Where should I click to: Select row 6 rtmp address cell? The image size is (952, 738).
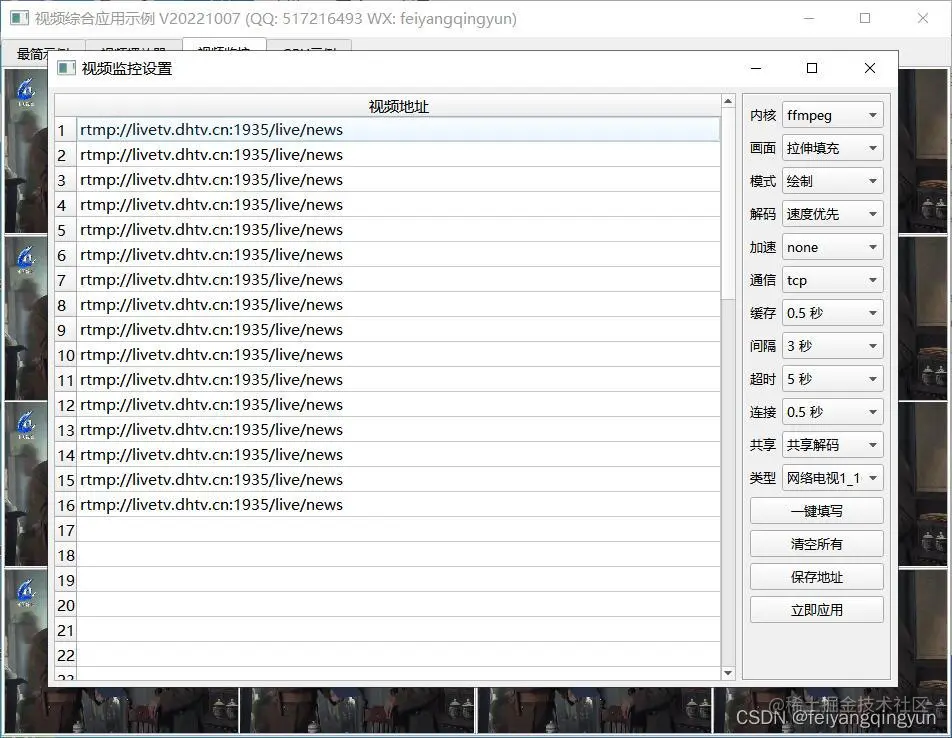coord(398,255)
